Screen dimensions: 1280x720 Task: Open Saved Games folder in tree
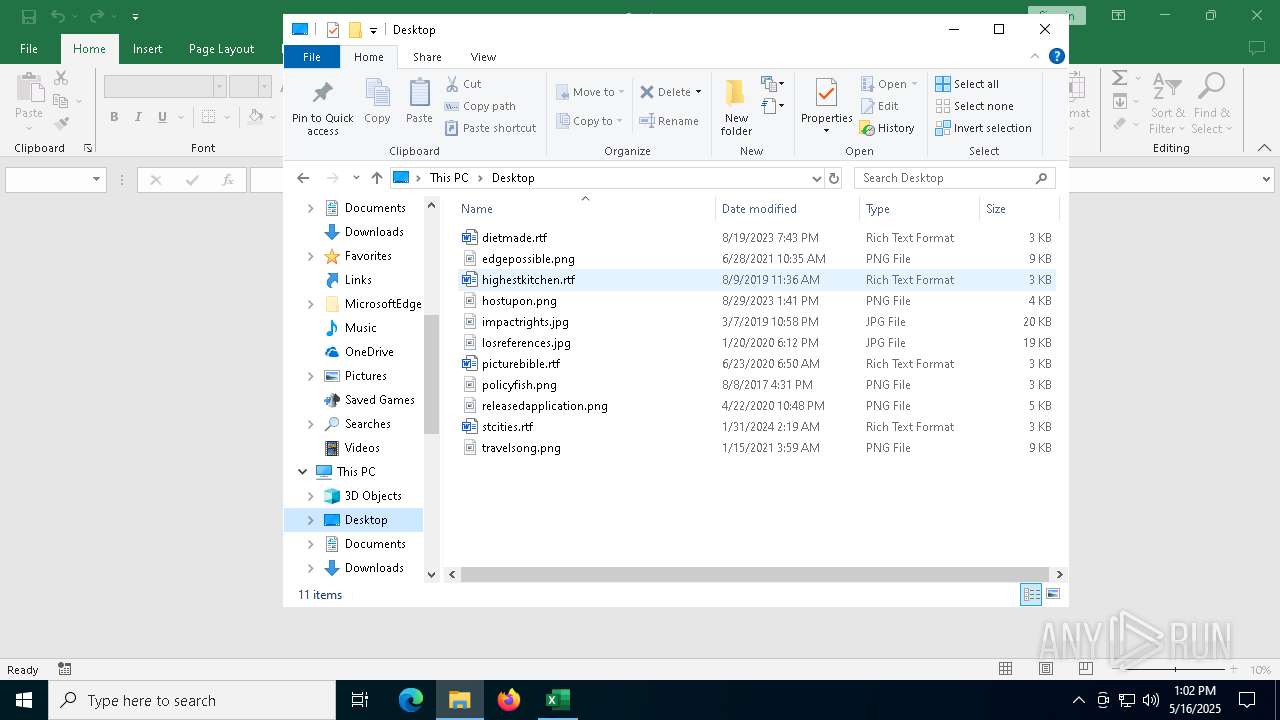click(x=379, y=400)
